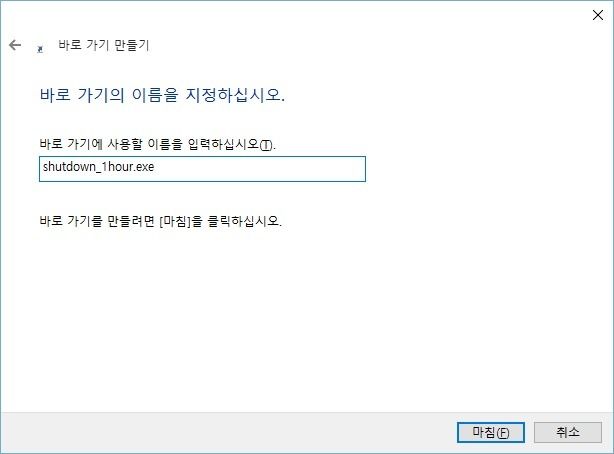
Task: Click the heading 바로 가기의 이름을 지정하십시오
Action: (x=162, y=95)
